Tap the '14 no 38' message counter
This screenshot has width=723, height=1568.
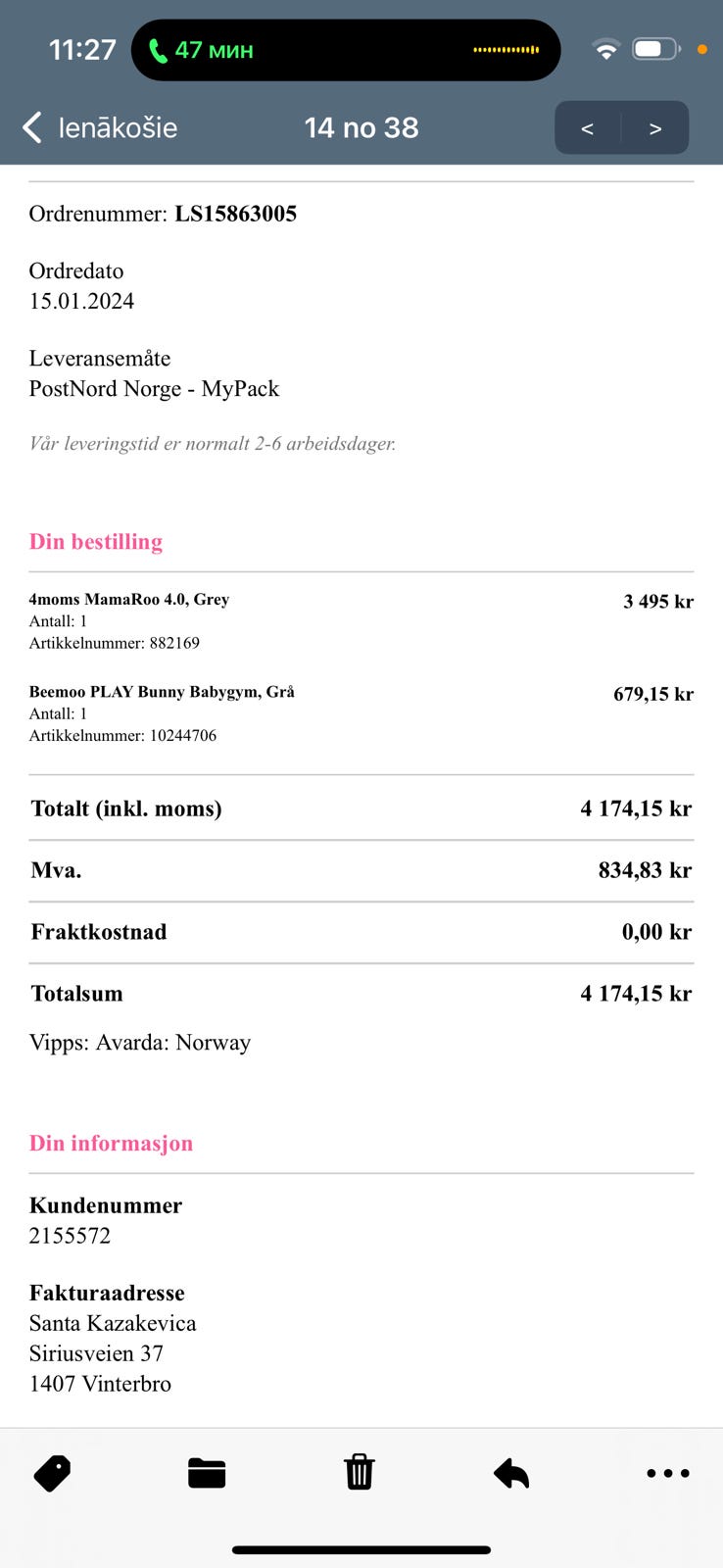pyautogui.click(x=361, y=127)
